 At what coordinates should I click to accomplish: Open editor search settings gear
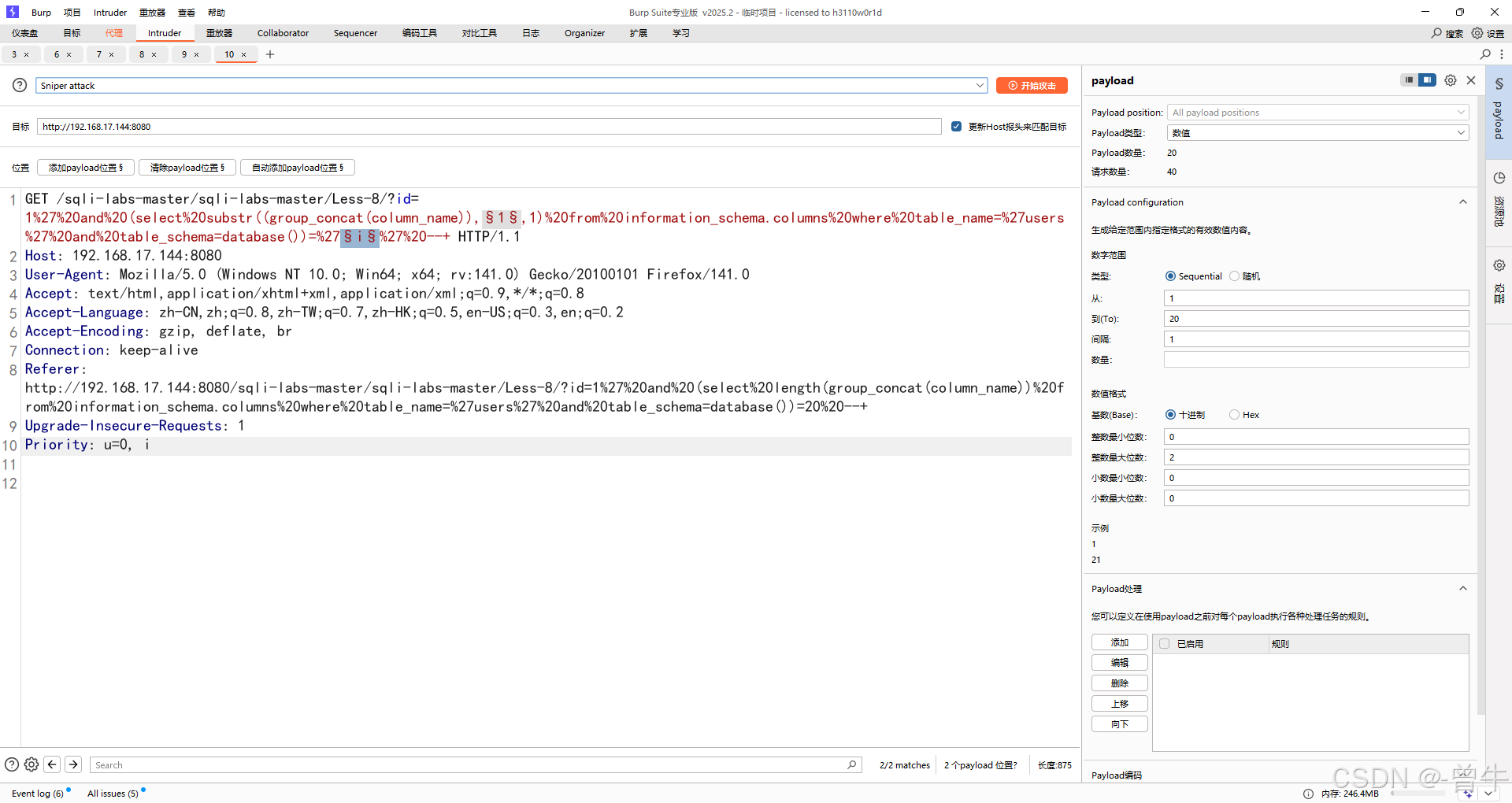tap(31, 764)
